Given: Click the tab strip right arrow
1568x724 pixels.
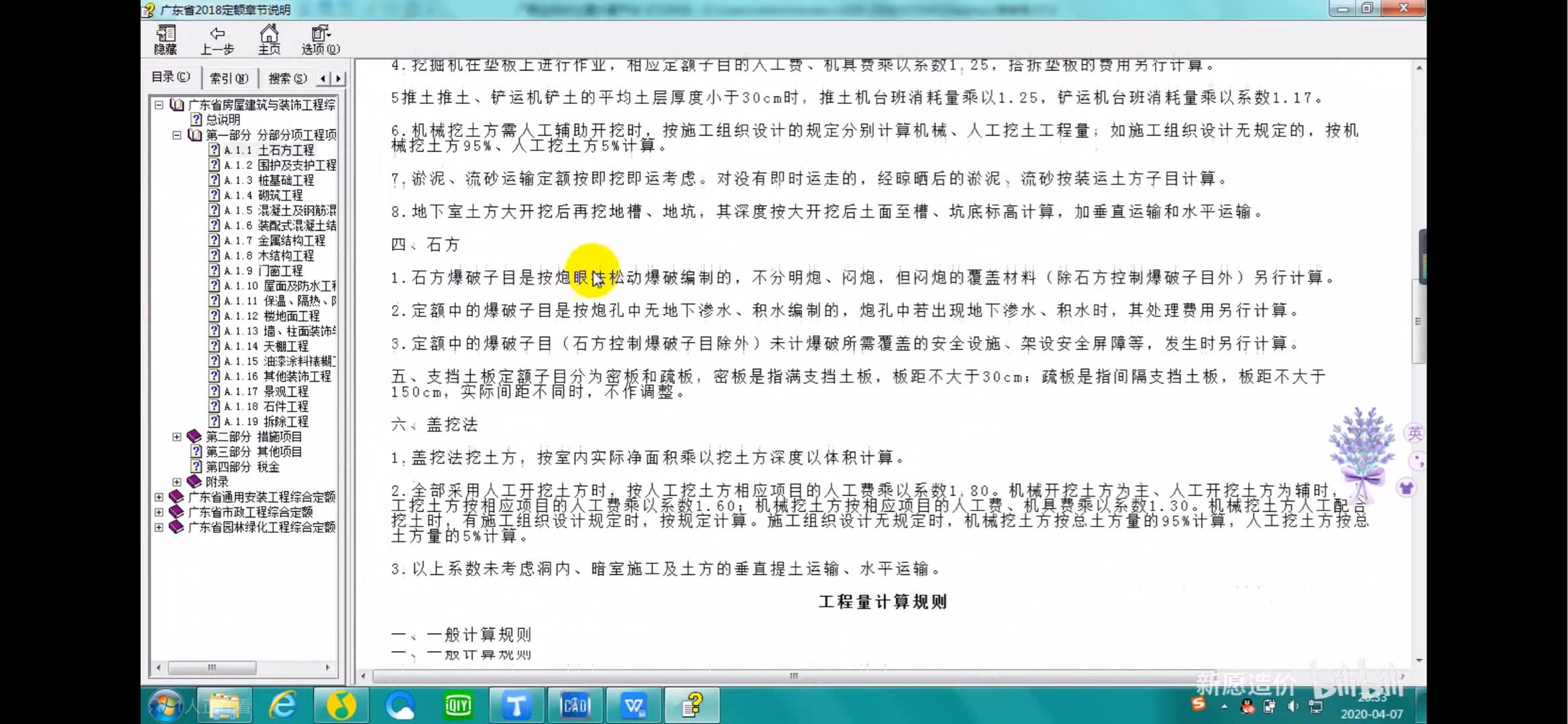Looking at the screenshot, I should [x=338, y=78].
